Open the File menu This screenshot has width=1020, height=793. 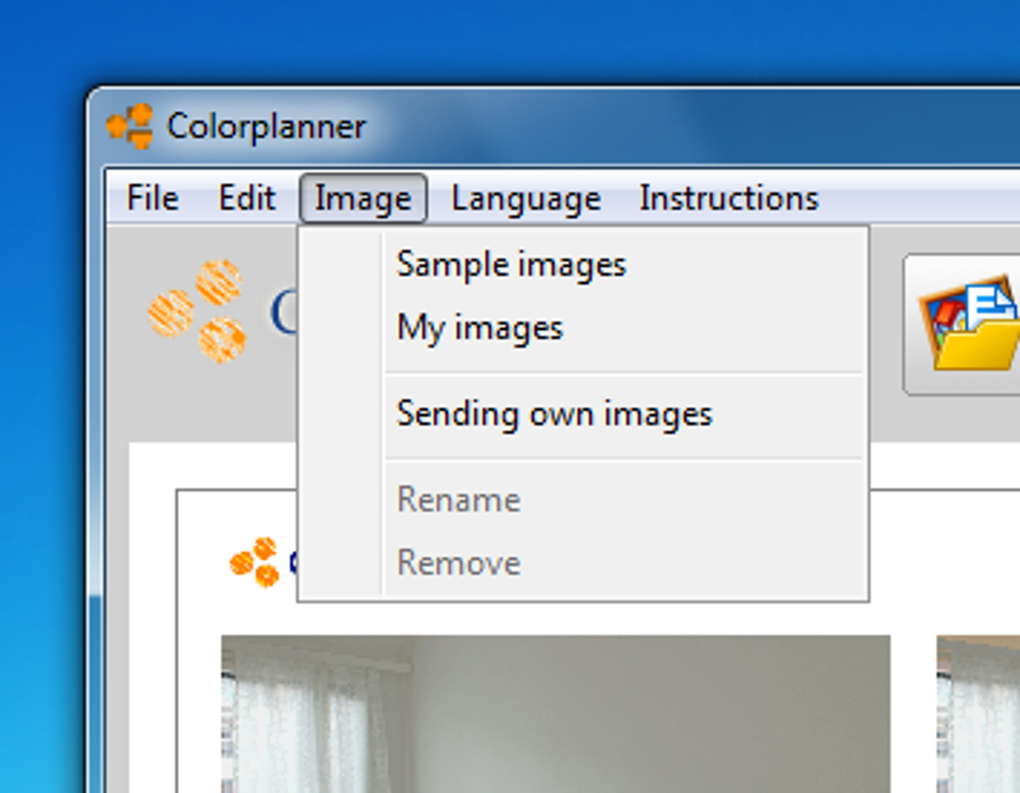(152, 198)
